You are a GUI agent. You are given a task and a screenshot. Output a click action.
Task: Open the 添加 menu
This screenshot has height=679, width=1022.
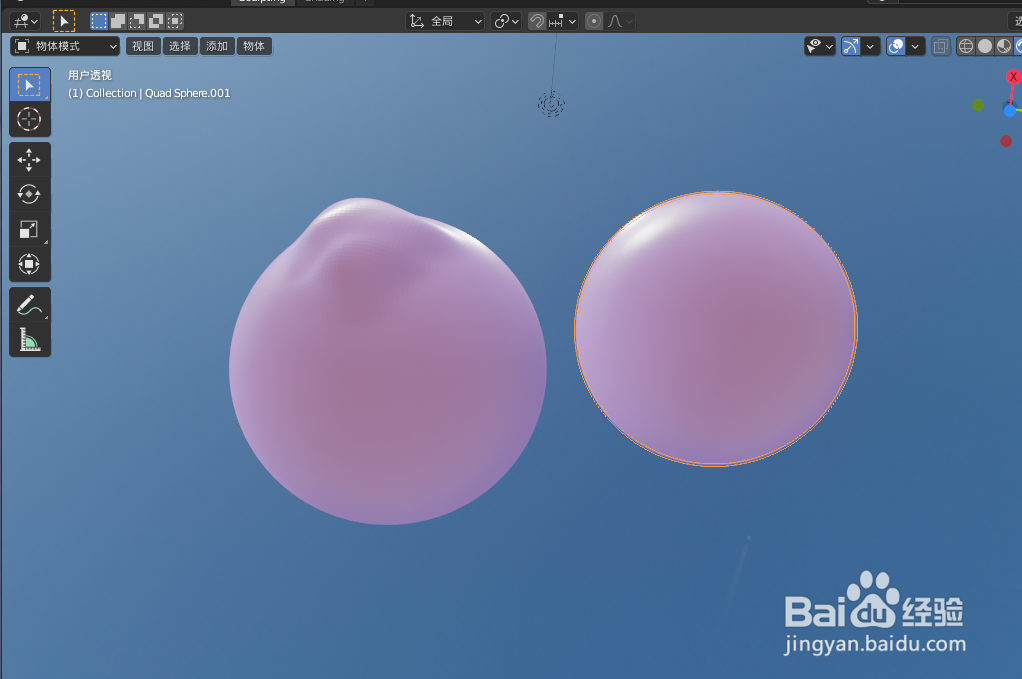click(x=217, y=46)
